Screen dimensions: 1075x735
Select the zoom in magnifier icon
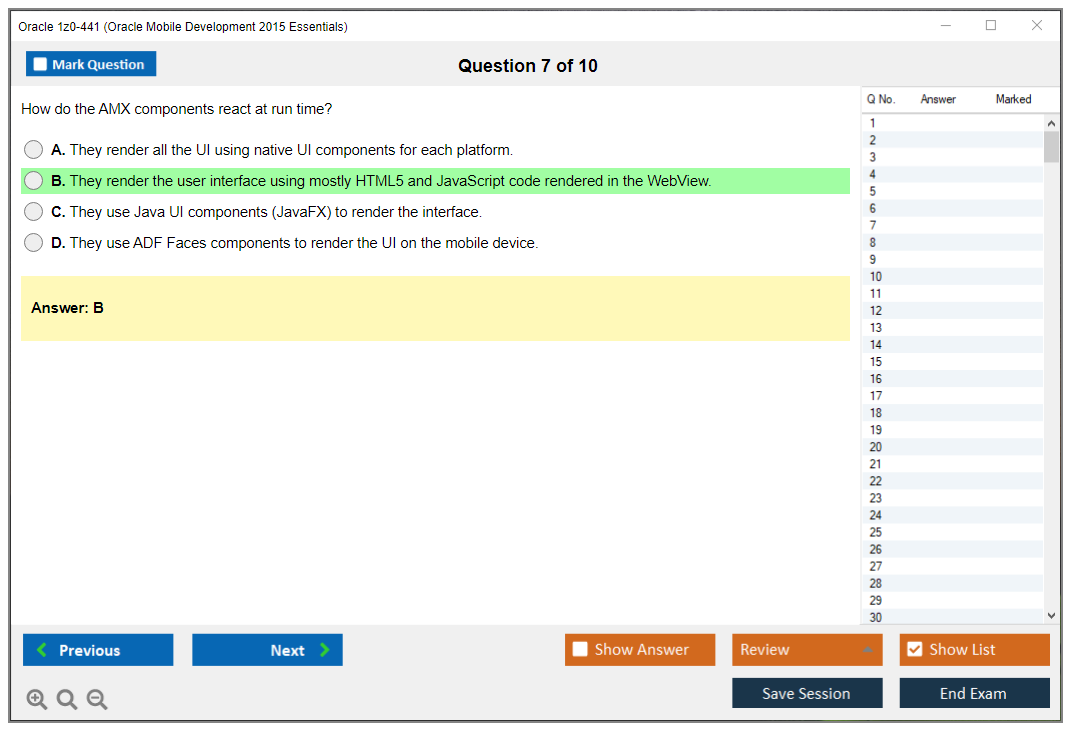coord(36,699)
